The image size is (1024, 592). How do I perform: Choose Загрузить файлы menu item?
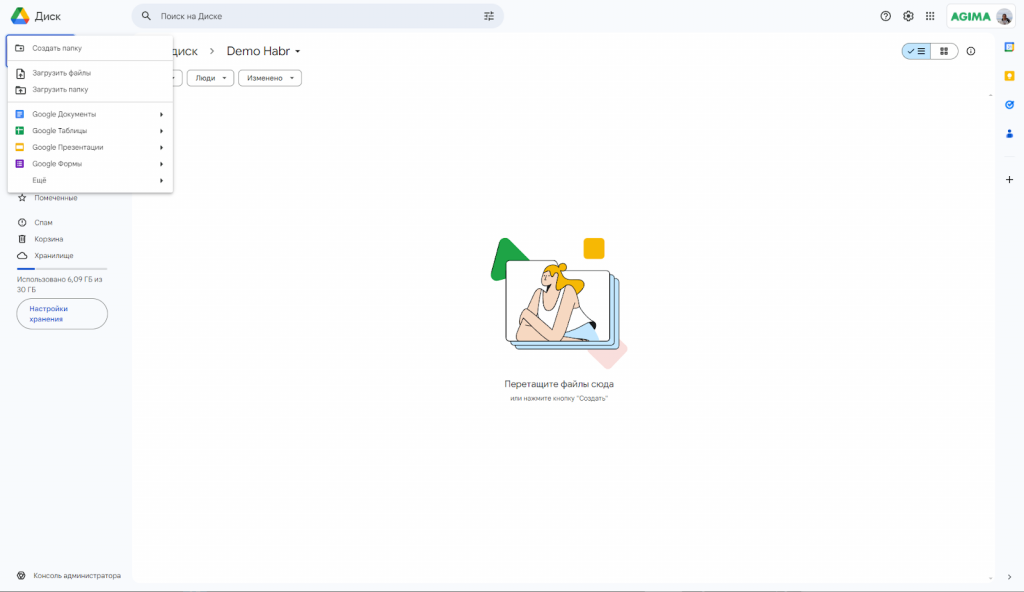(61, 73)
